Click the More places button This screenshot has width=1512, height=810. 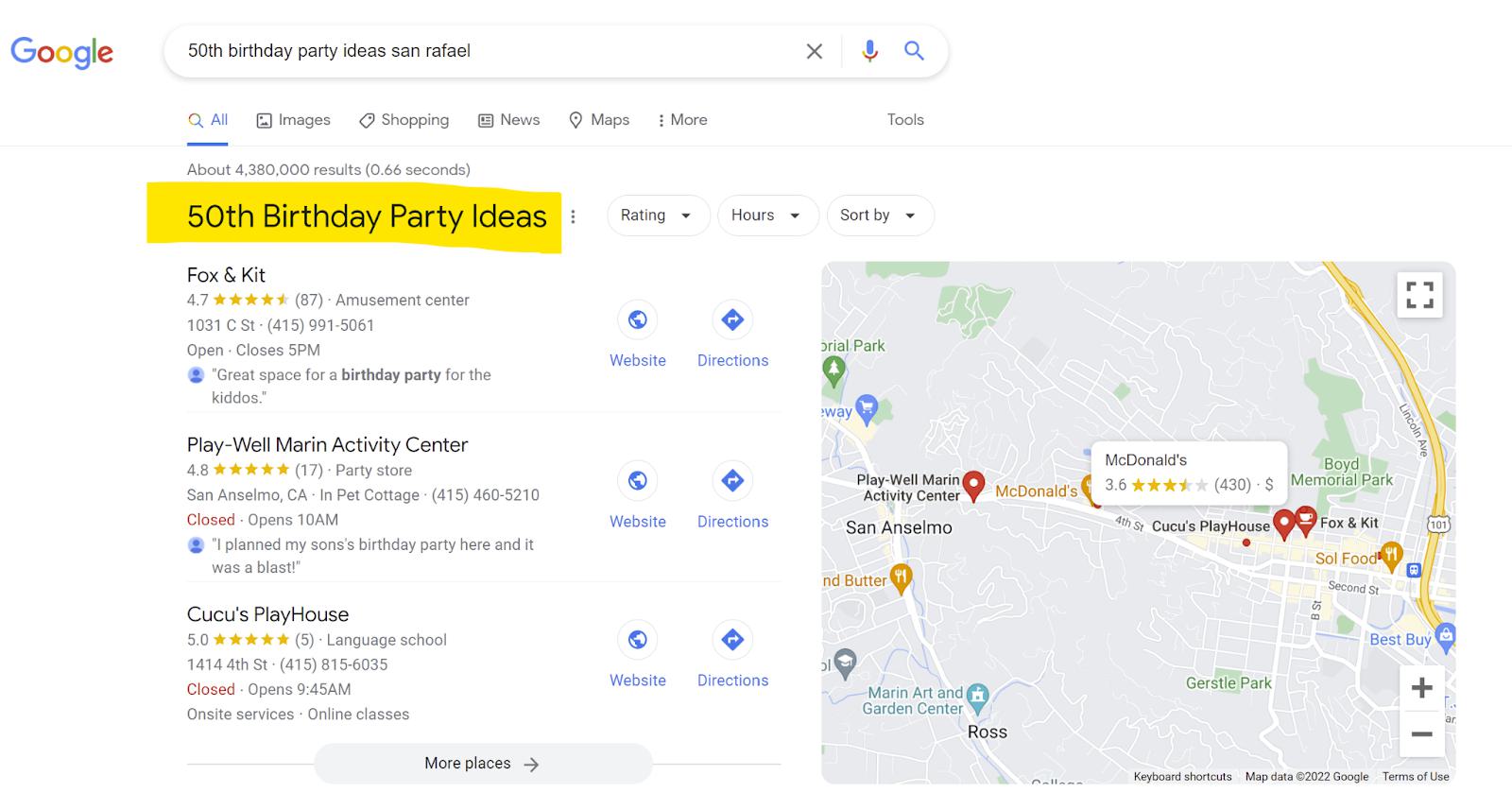point(482,764)
